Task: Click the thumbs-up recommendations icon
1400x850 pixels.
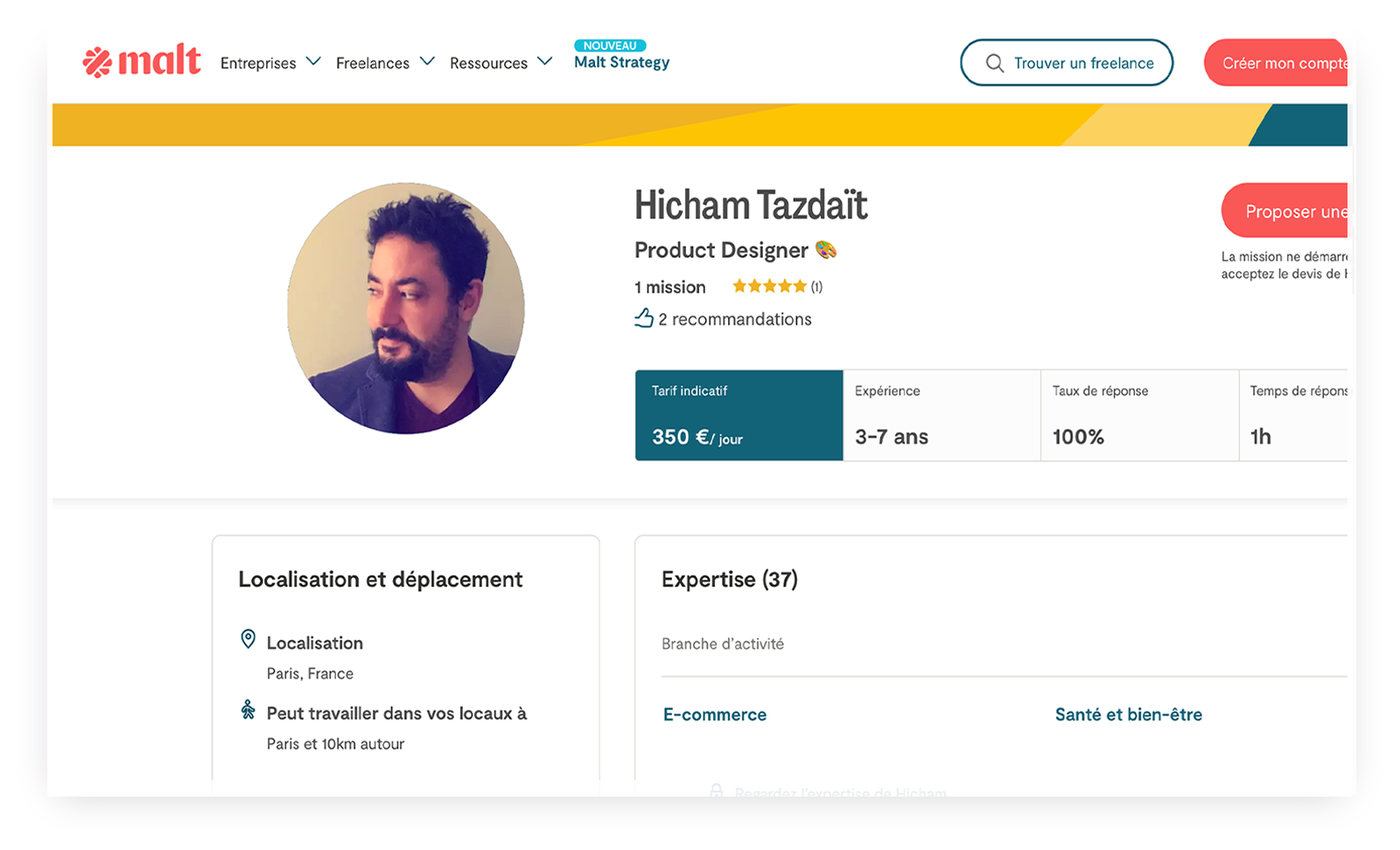Action: pyautogui.click(x=644, y=318)
